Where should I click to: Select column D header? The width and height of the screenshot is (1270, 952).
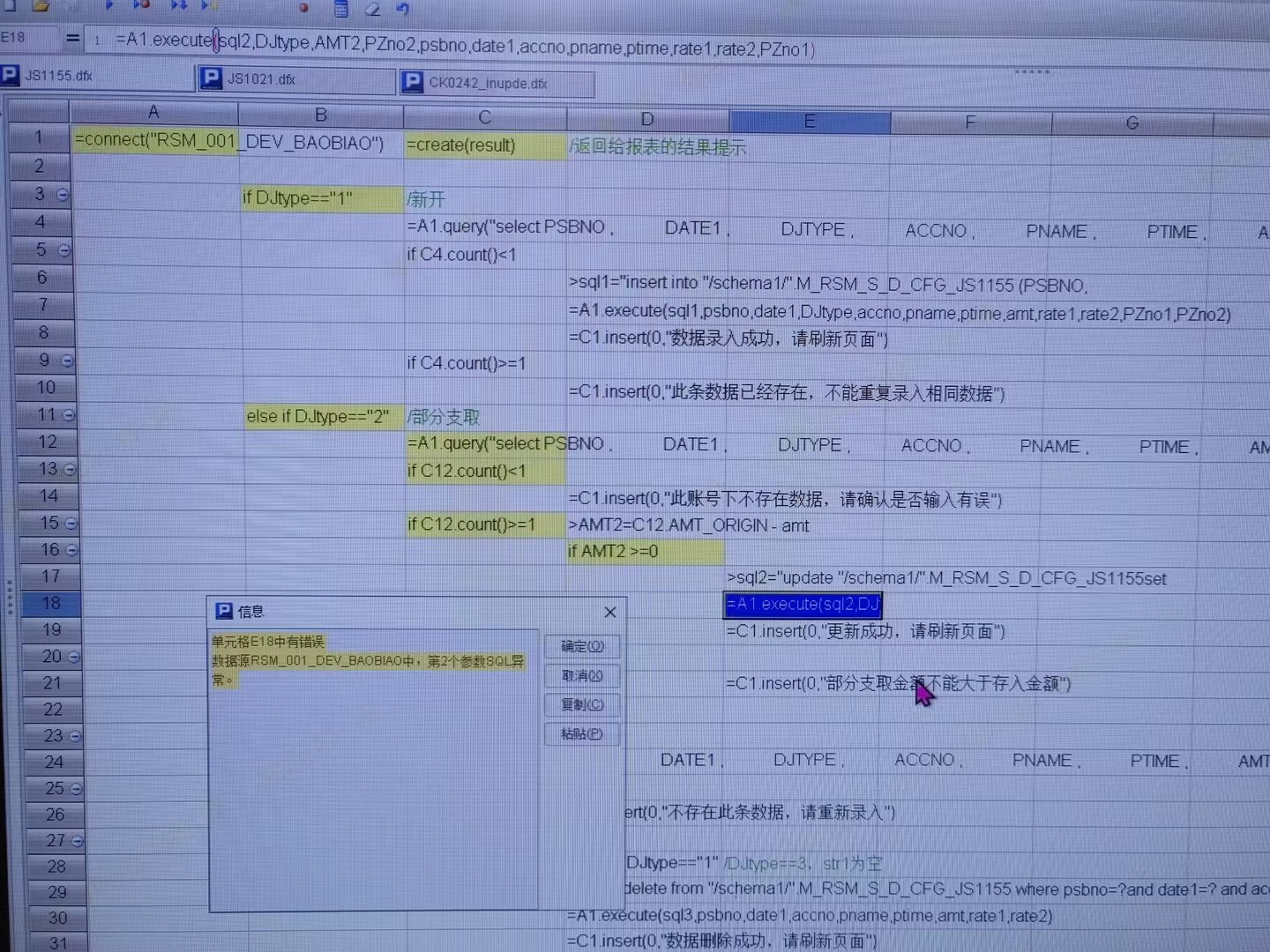click(x=647, y=120)
